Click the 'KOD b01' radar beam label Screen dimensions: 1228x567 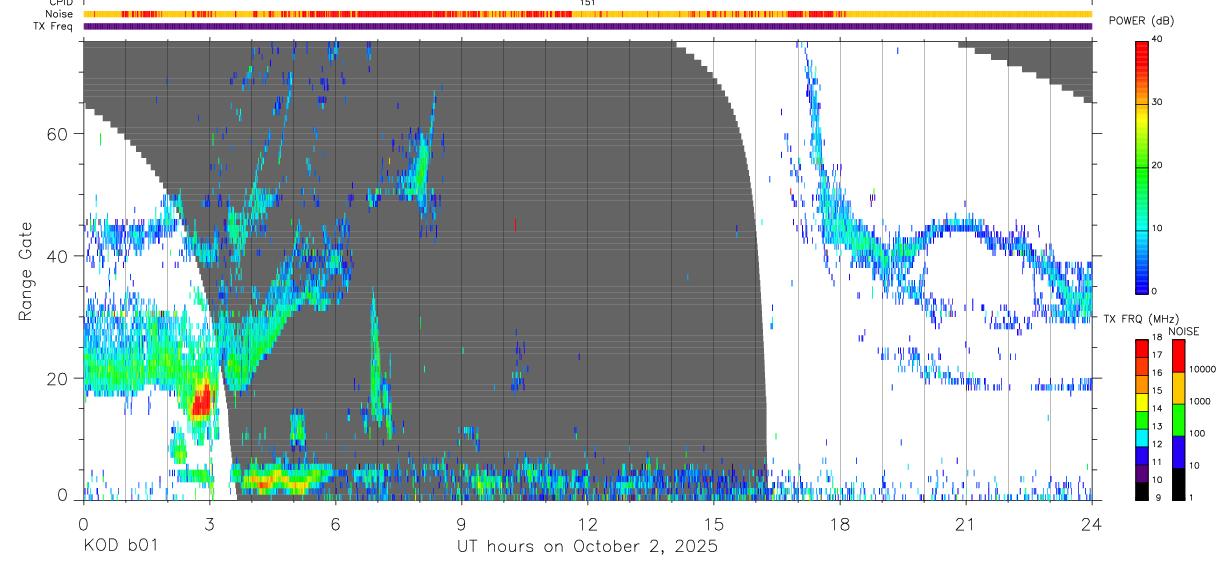[120, 547]
